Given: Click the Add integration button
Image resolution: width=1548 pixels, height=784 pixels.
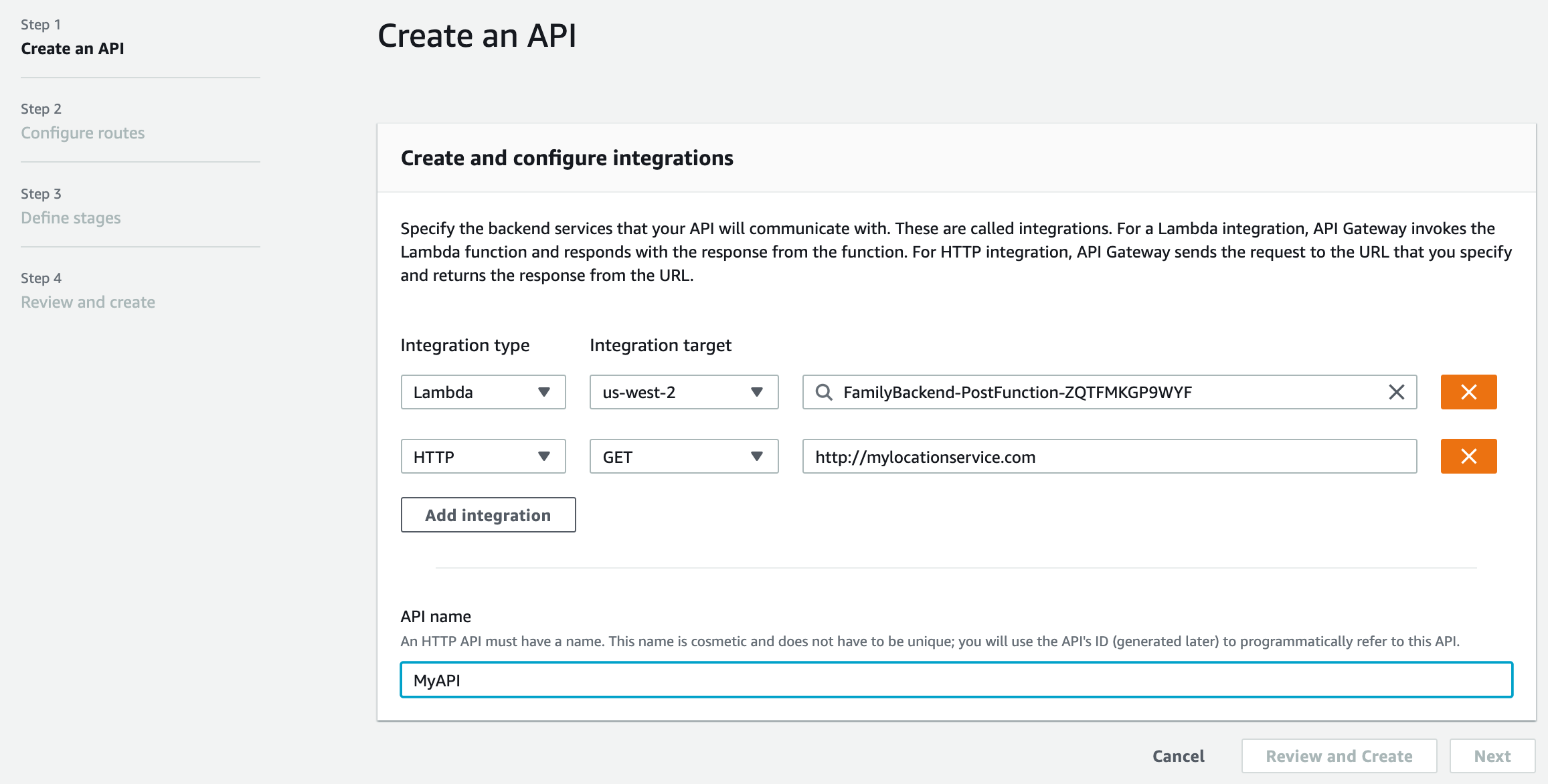Looking at the screenshot, I should (488, 514).
